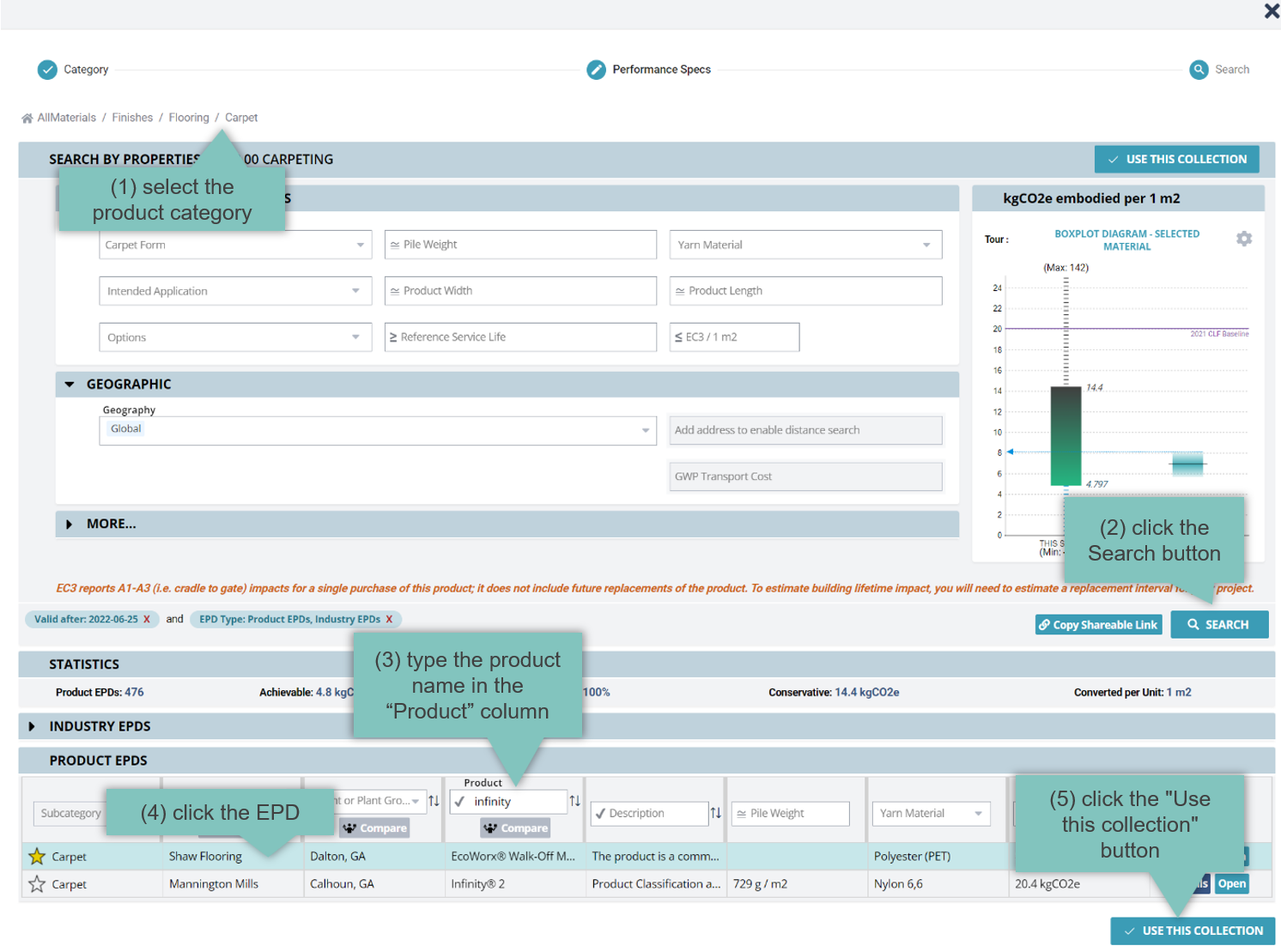The image size is (1281, 952).
Task: Collapse the GEOGRAPHIC section
Action: click(x=70, y=385)
